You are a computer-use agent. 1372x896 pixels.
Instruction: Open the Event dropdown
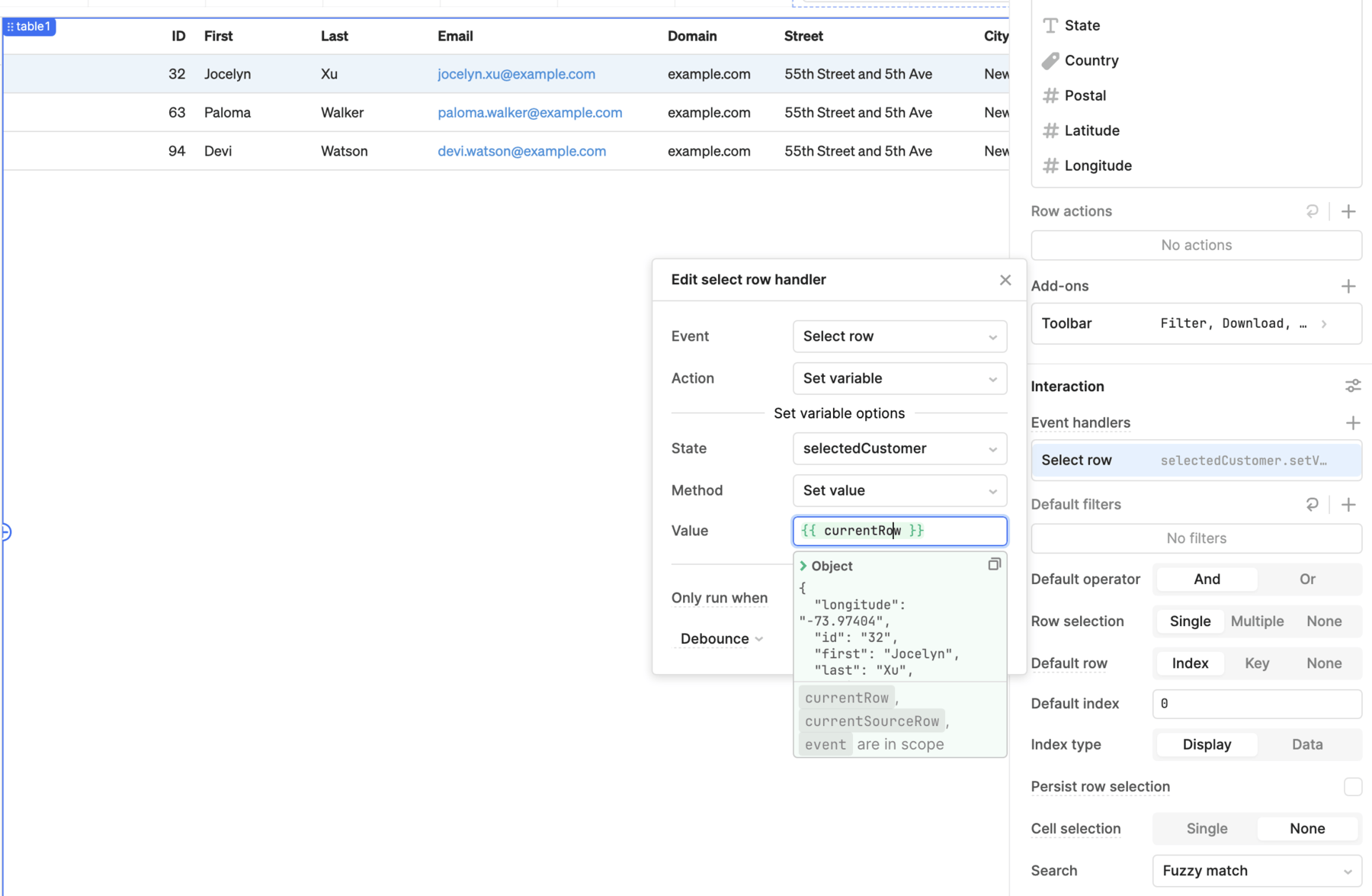click(x=899, y=336)
